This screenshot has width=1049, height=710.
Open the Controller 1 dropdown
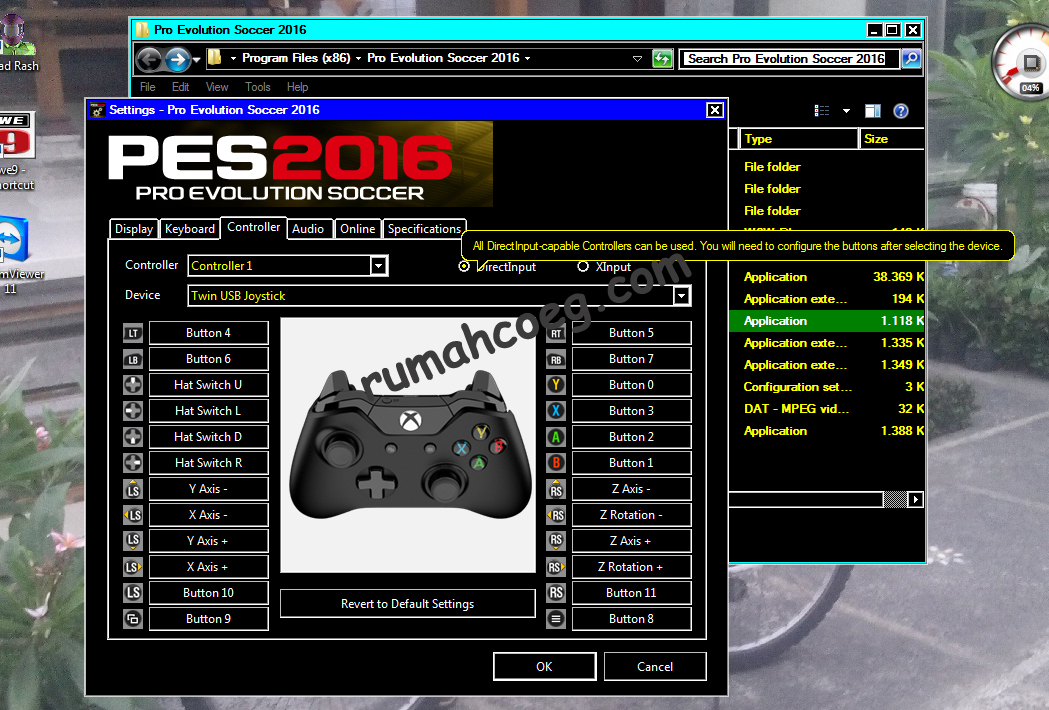coord(379,266)
